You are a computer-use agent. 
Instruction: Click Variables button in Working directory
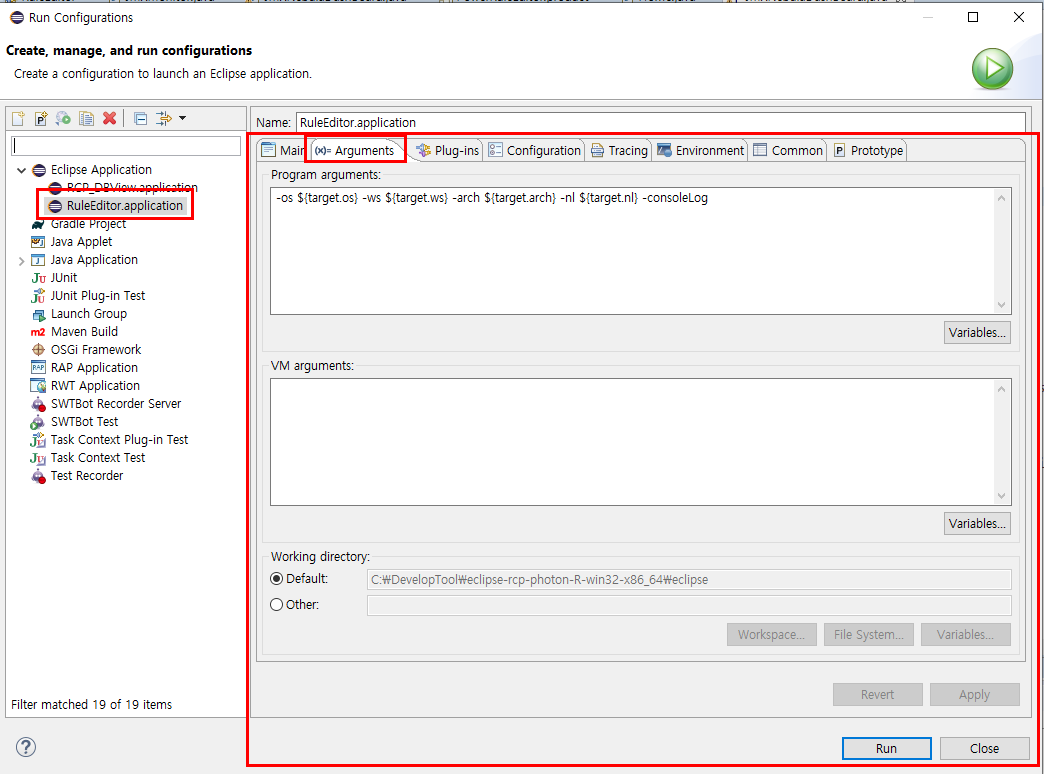click(x=965, y=635)
